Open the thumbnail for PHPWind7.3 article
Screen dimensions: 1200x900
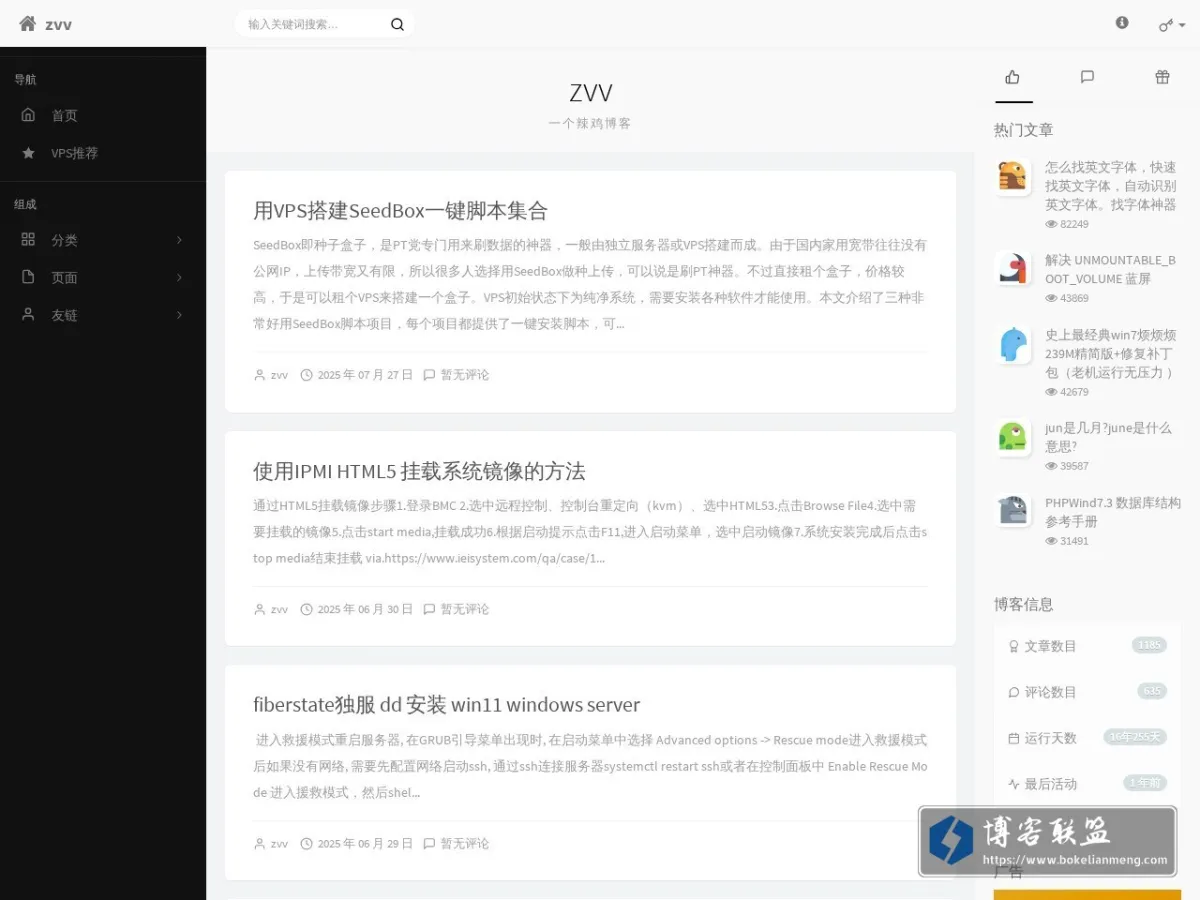(x=1013, y=512)
